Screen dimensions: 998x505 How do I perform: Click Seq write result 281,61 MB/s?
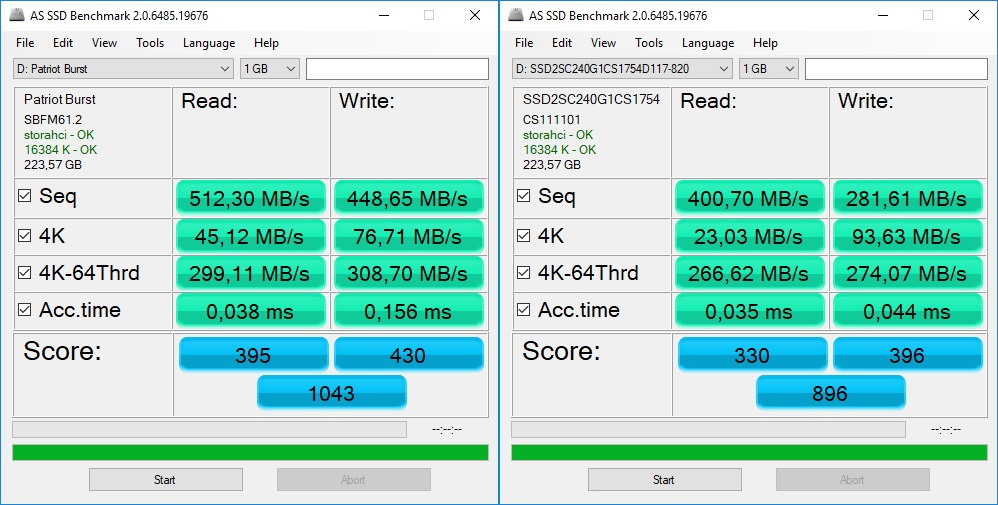pyautogui.click(x=908, y=198)
